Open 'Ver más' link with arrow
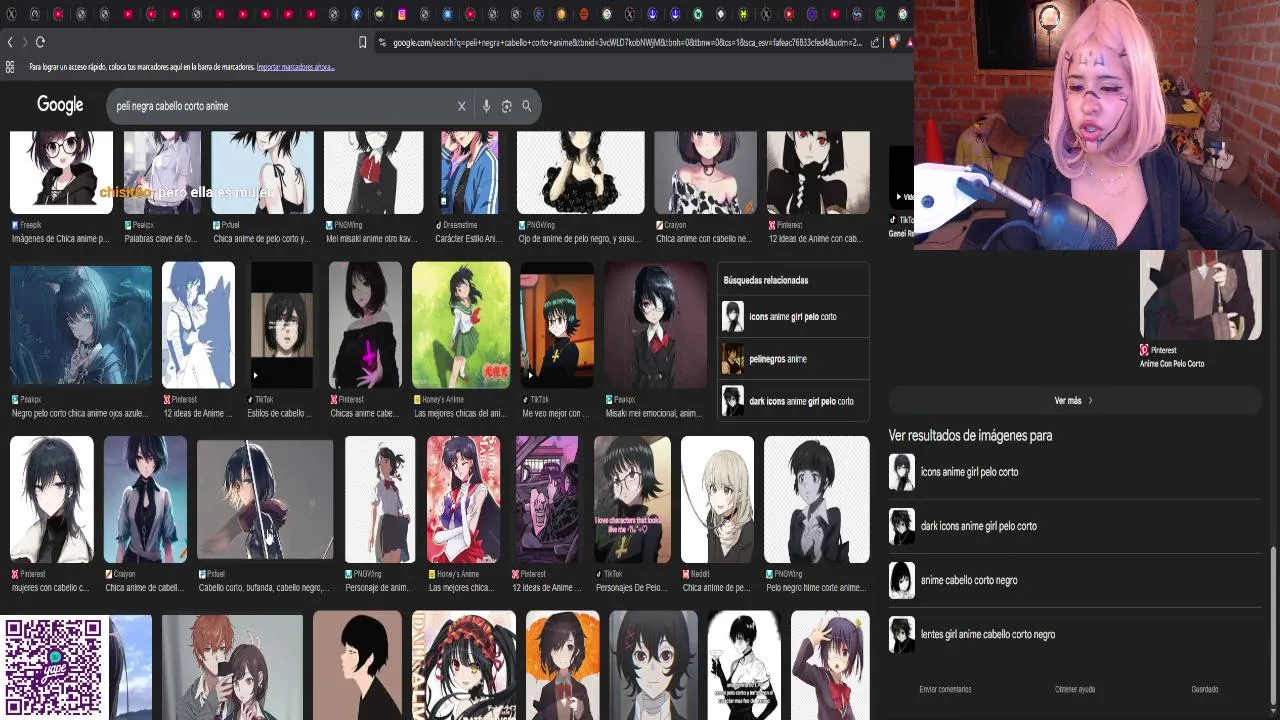 [1073, 401]
